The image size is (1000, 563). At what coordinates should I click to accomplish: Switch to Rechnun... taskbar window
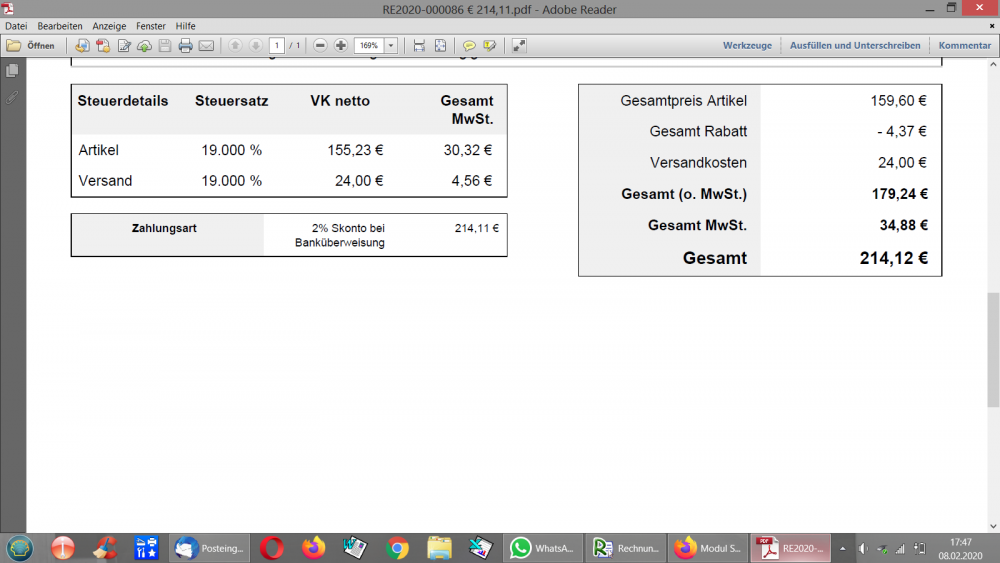626,548
